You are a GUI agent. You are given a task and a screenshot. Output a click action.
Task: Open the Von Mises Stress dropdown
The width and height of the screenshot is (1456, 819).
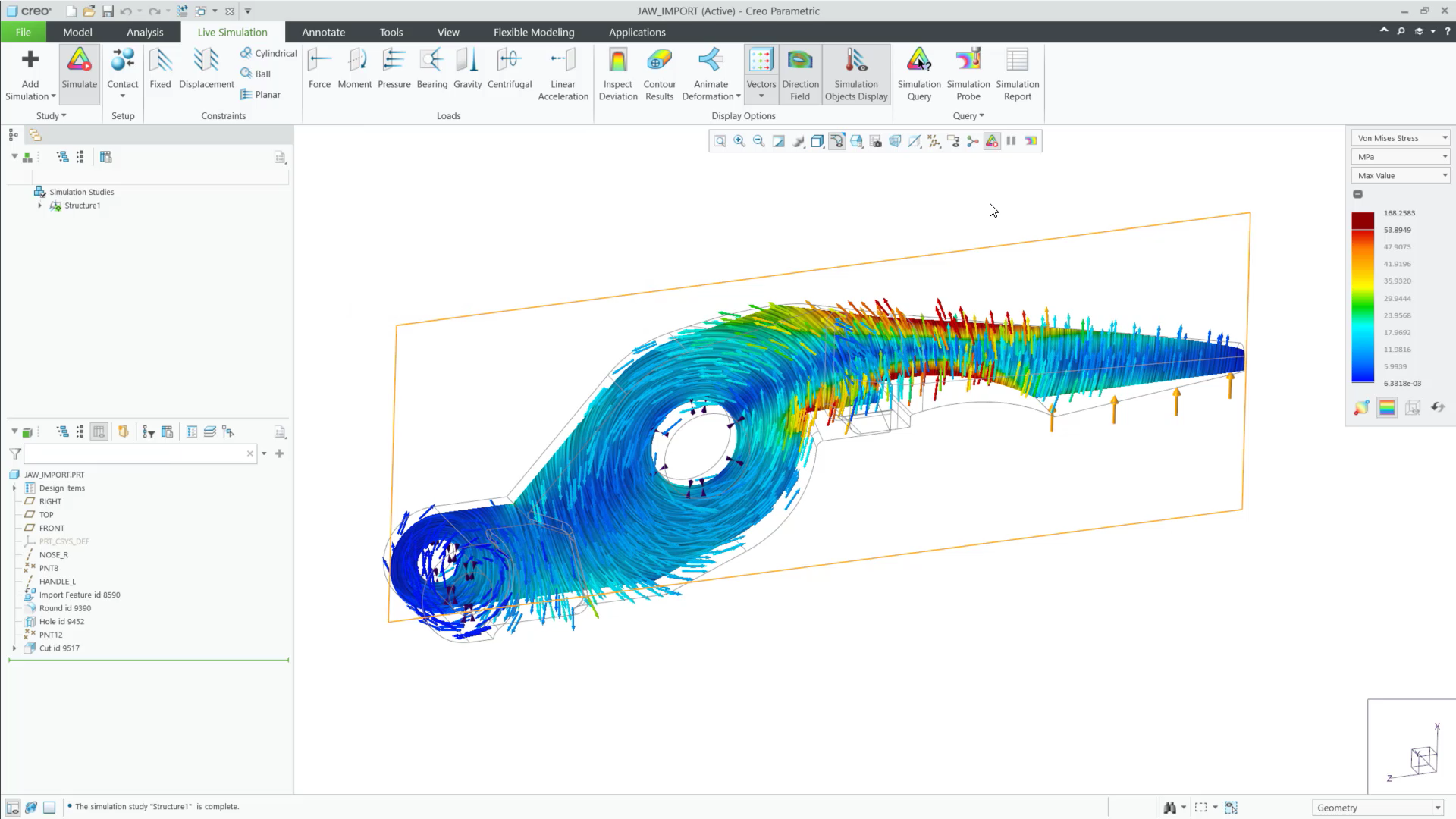pos(1401,138)
